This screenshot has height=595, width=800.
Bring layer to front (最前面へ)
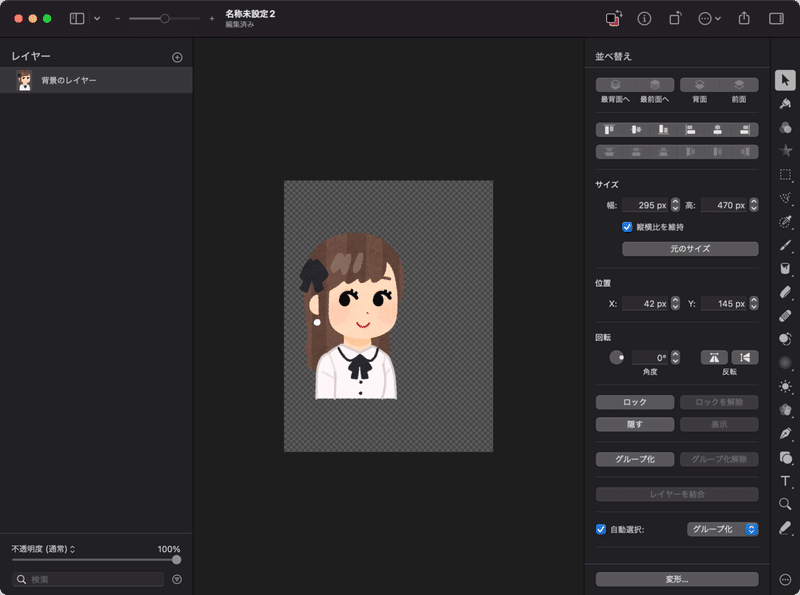[655, 85]
